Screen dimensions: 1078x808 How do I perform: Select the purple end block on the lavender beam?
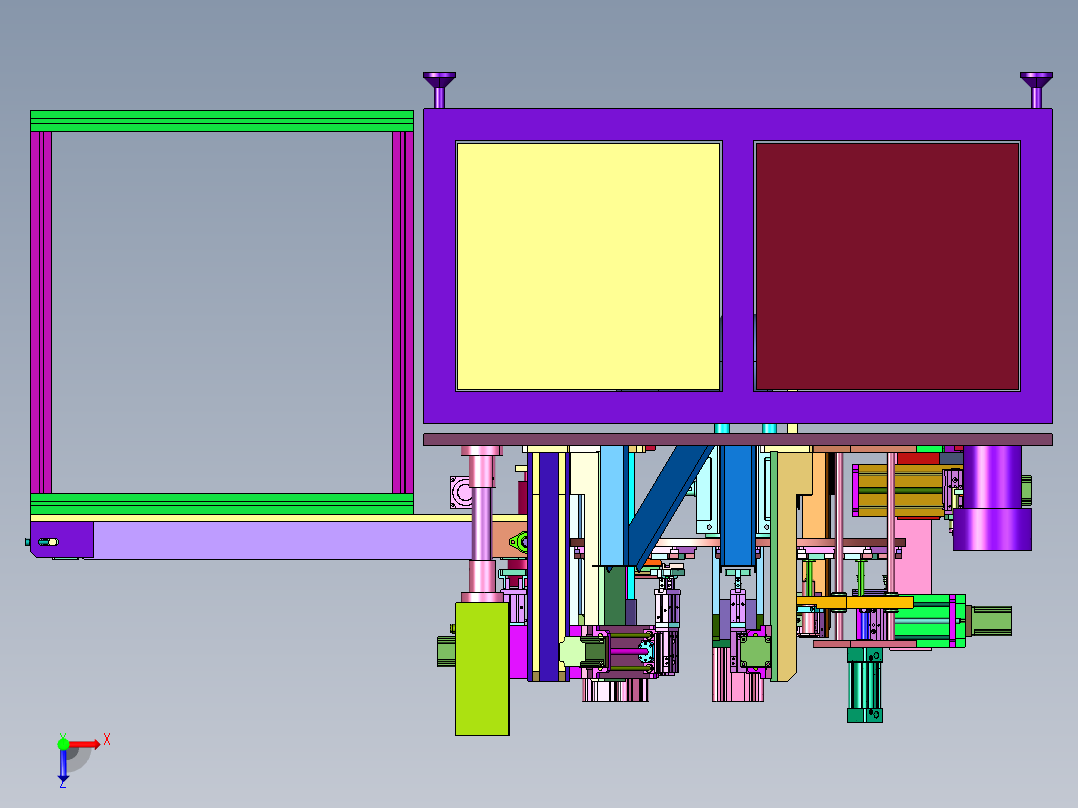pyautogui.click(x=62, y=540)
